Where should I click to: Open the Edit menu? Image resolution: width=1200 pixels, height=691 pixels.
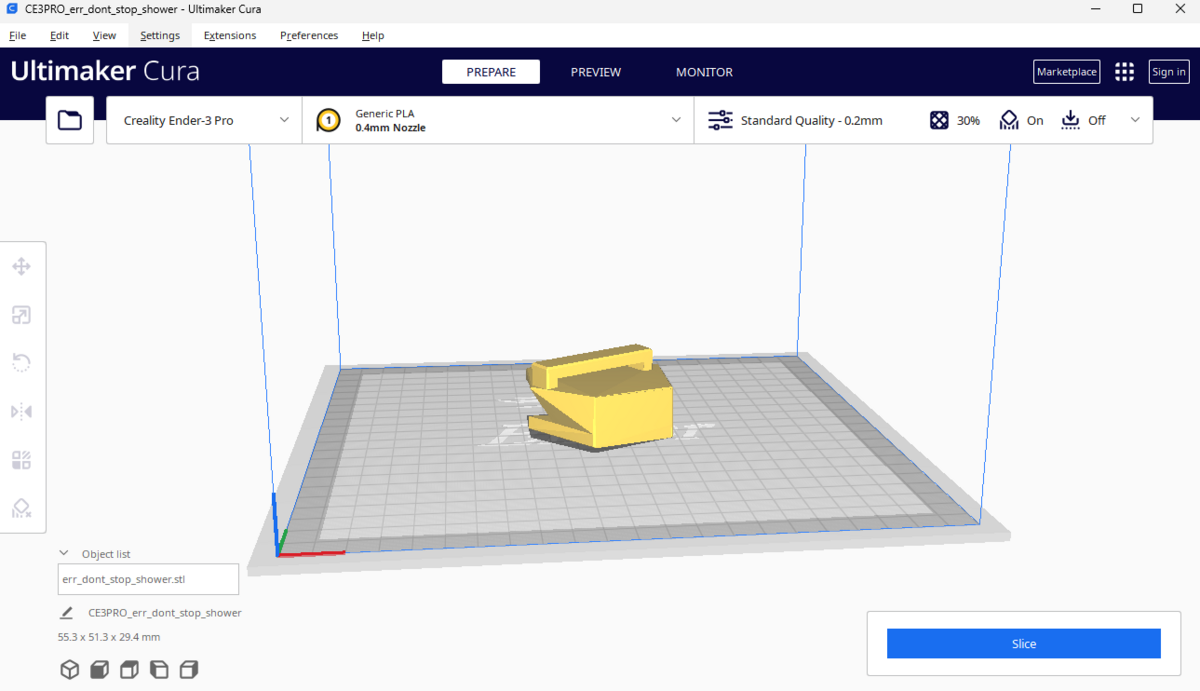click(x=60, y=35)
